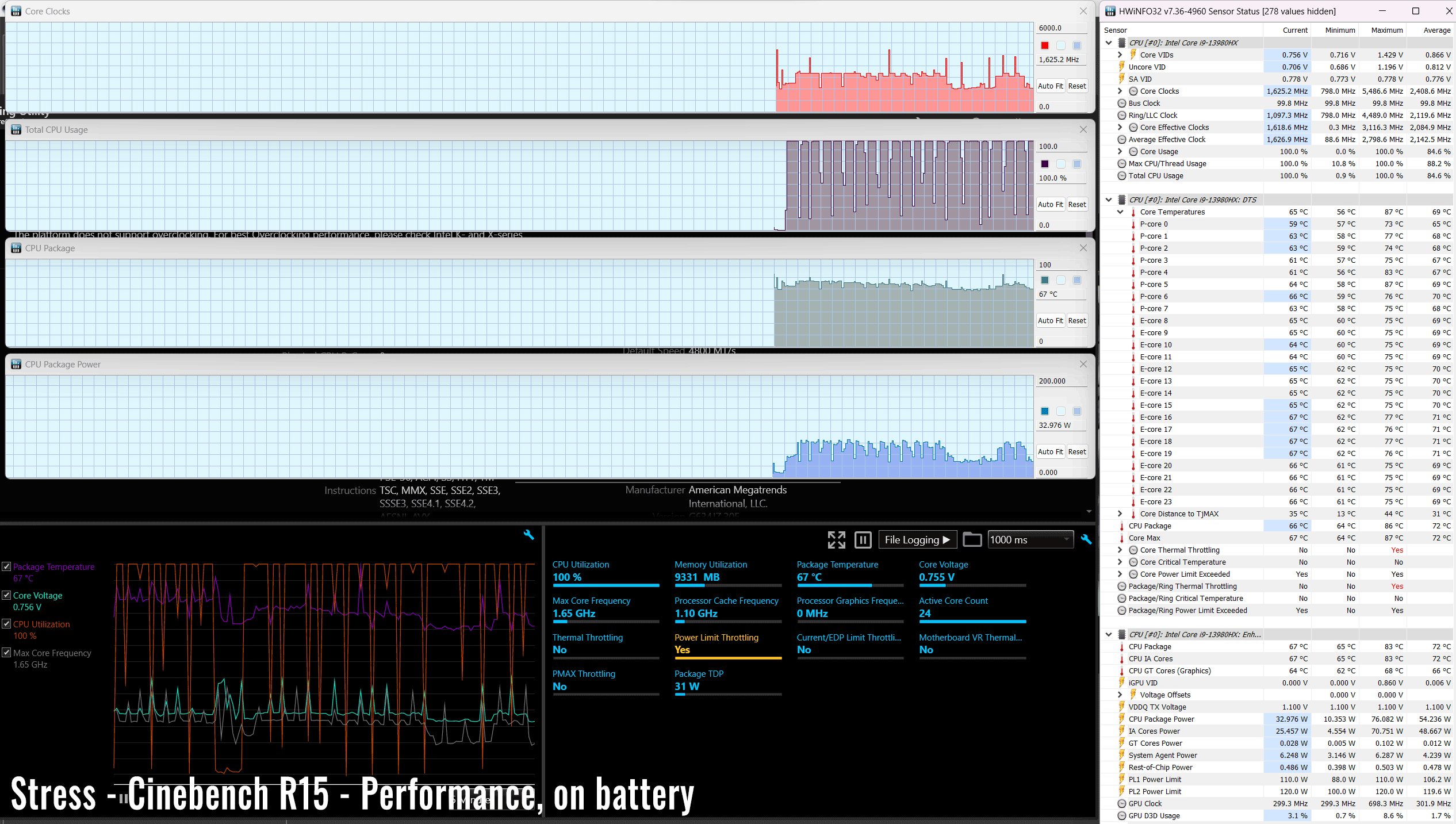Collapse the i9-13980HX DTS sensor group
The width and height of the screenshot is (1456, 824).
pos(1109,200)
